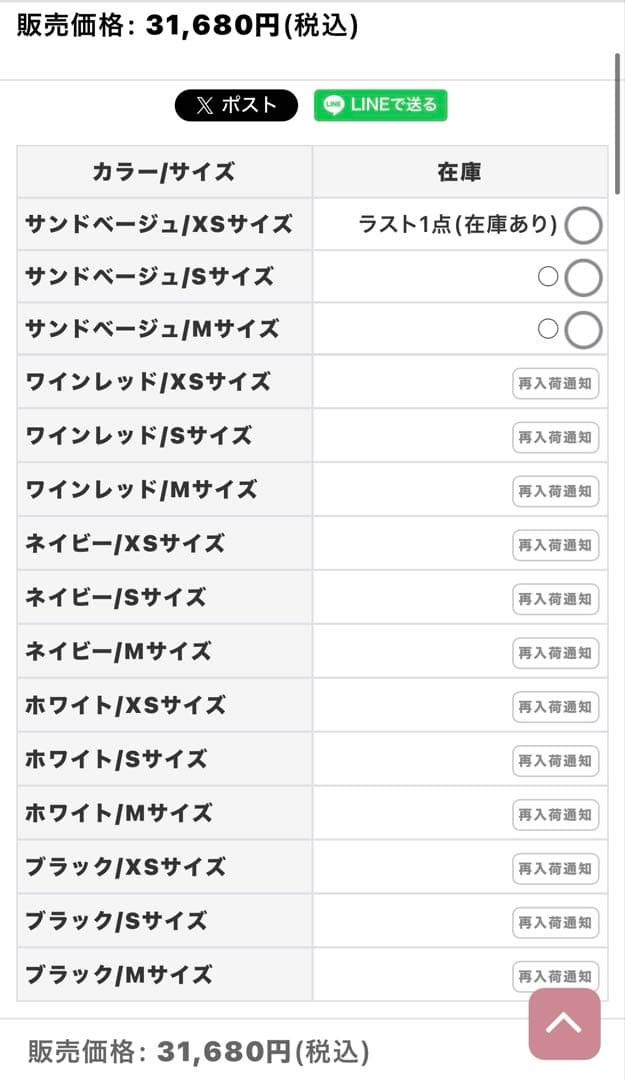The height and width of the screenshot is (1080, 625).
Task: Click the X post share button
Action: pos(236,105)
